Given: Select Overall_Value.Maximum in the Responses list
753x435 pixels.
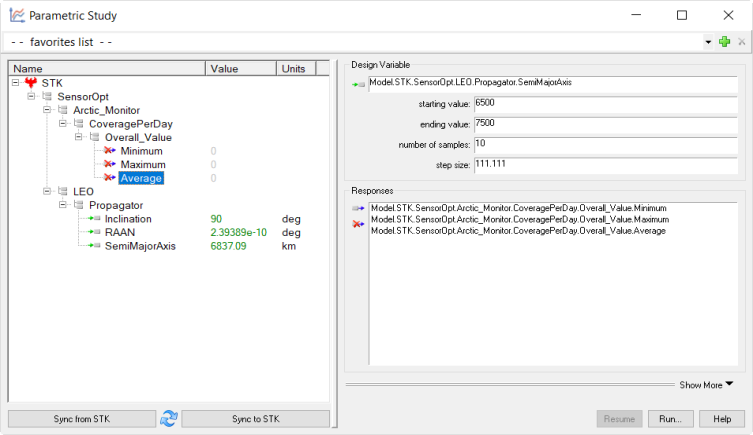Looking at the screenshot, I should point(519,219).
